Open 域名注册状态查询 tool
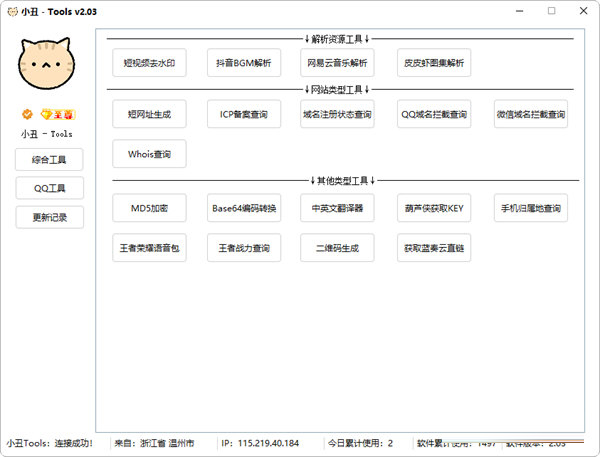This screenshot has height=457, width=600. pos(337,114)
